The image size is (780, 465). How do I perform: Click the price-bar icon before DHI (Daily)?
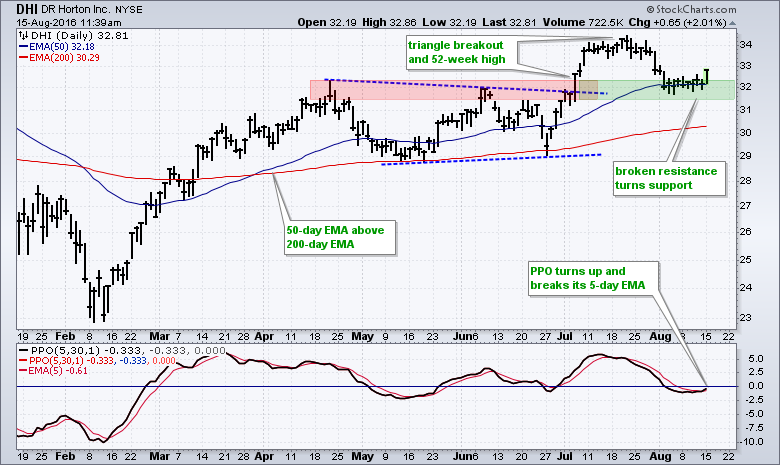[x=23, y=35]
